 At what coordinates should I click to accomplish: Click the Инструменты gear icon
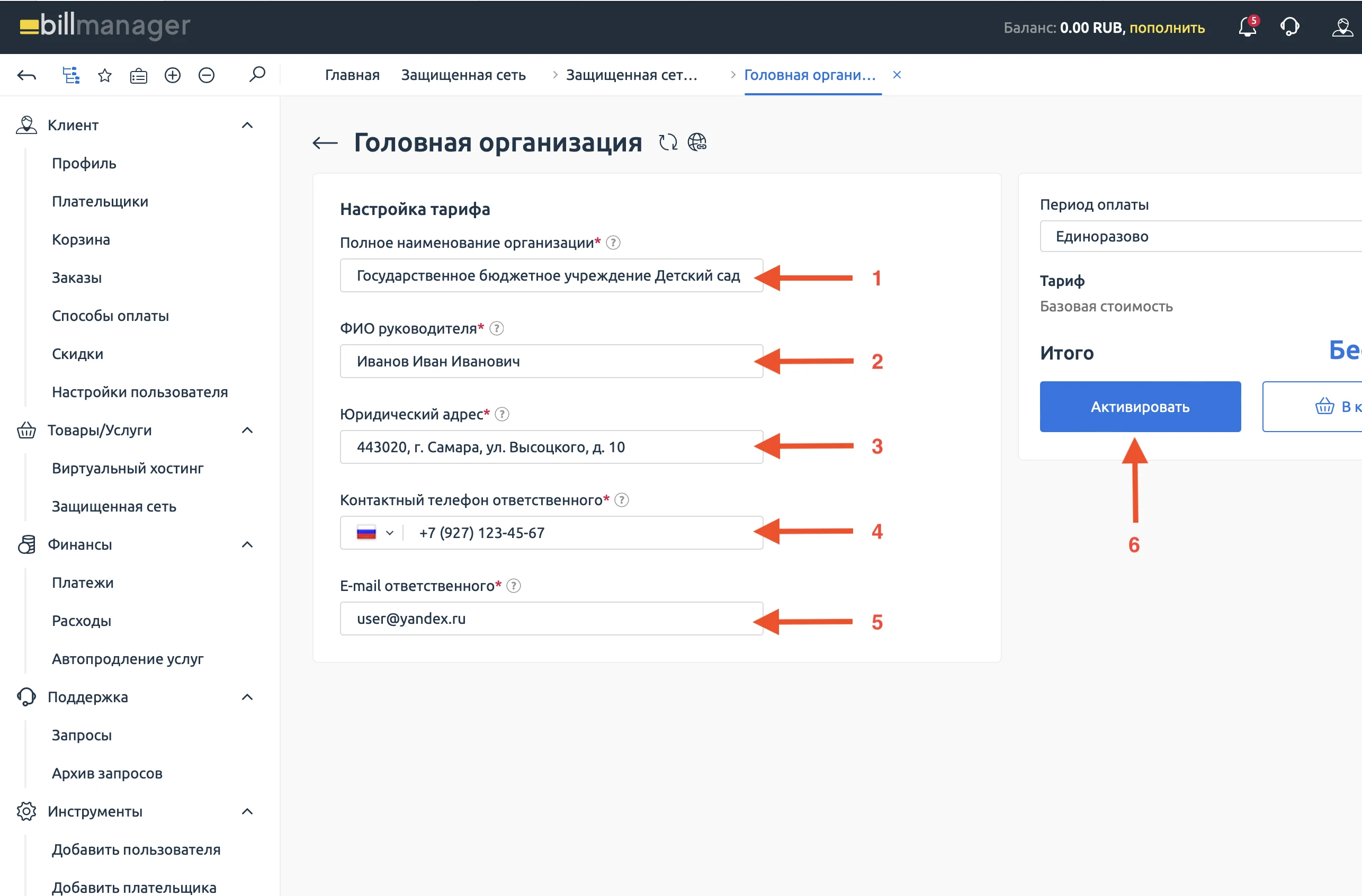26,811
